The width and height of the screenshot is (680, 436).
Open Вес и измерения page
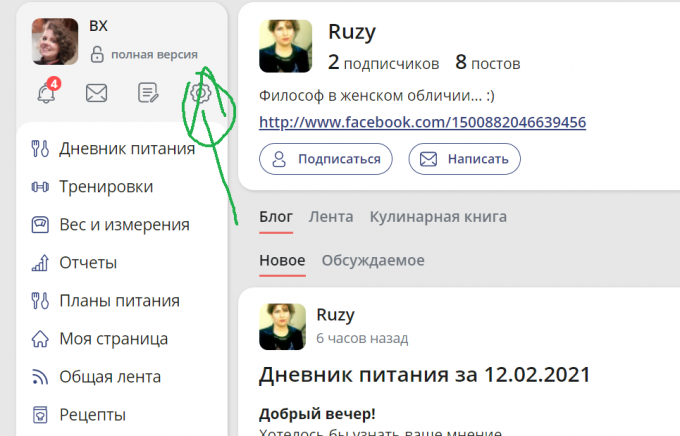(x=124, y=224)
